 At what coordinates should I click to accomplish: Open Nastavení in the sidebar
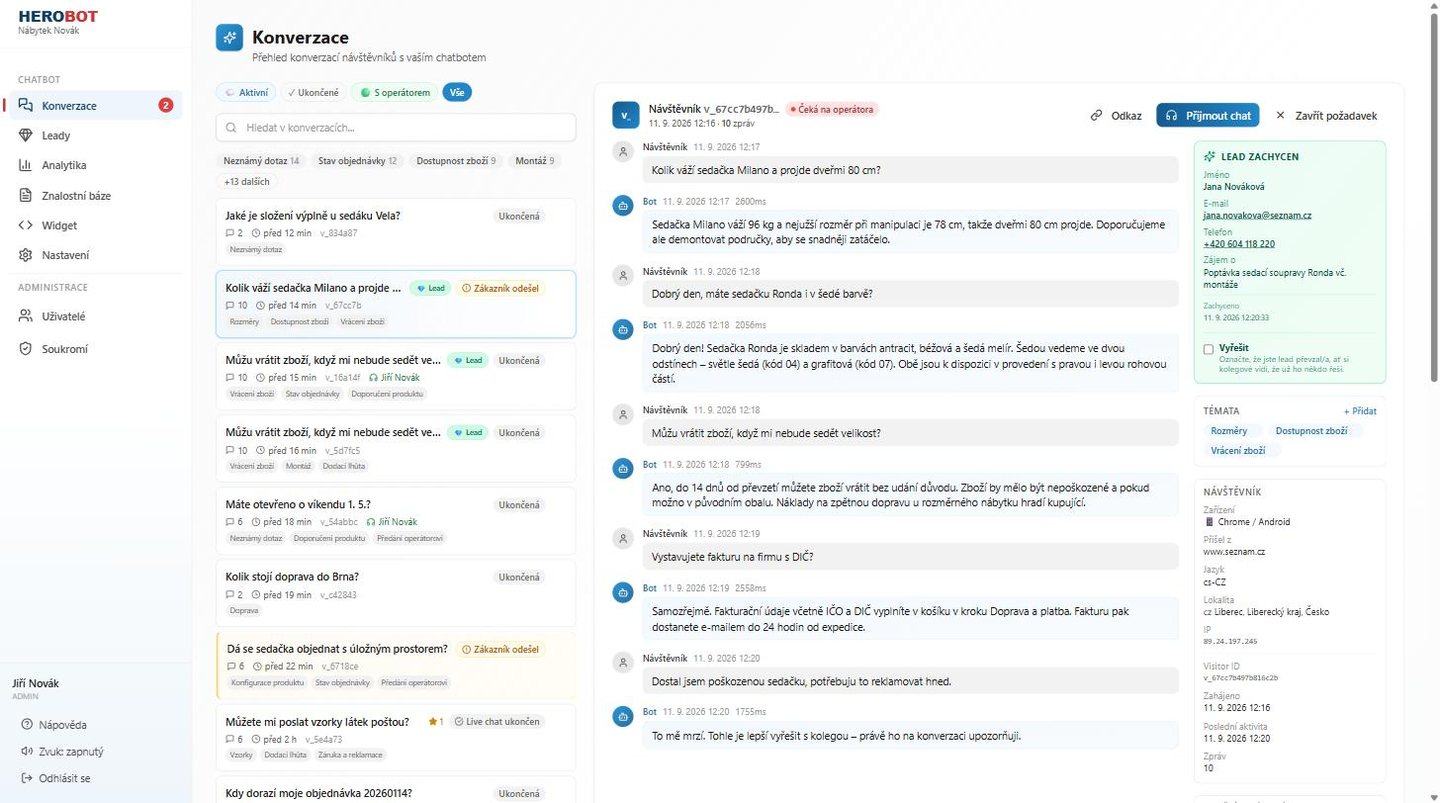96,255
